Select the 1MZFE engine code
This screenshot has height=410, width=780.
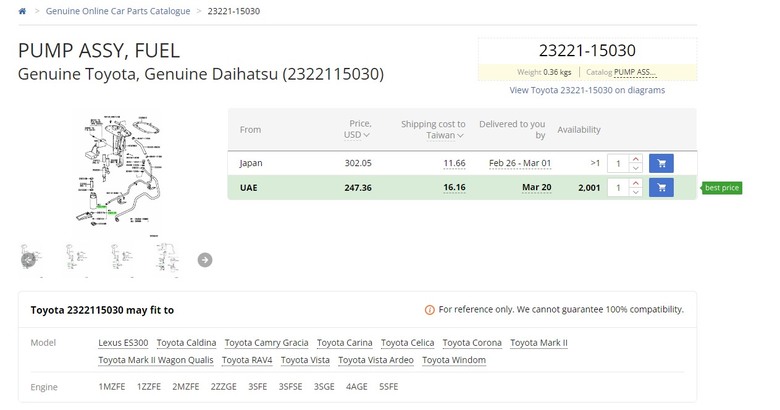pos(112,387)
